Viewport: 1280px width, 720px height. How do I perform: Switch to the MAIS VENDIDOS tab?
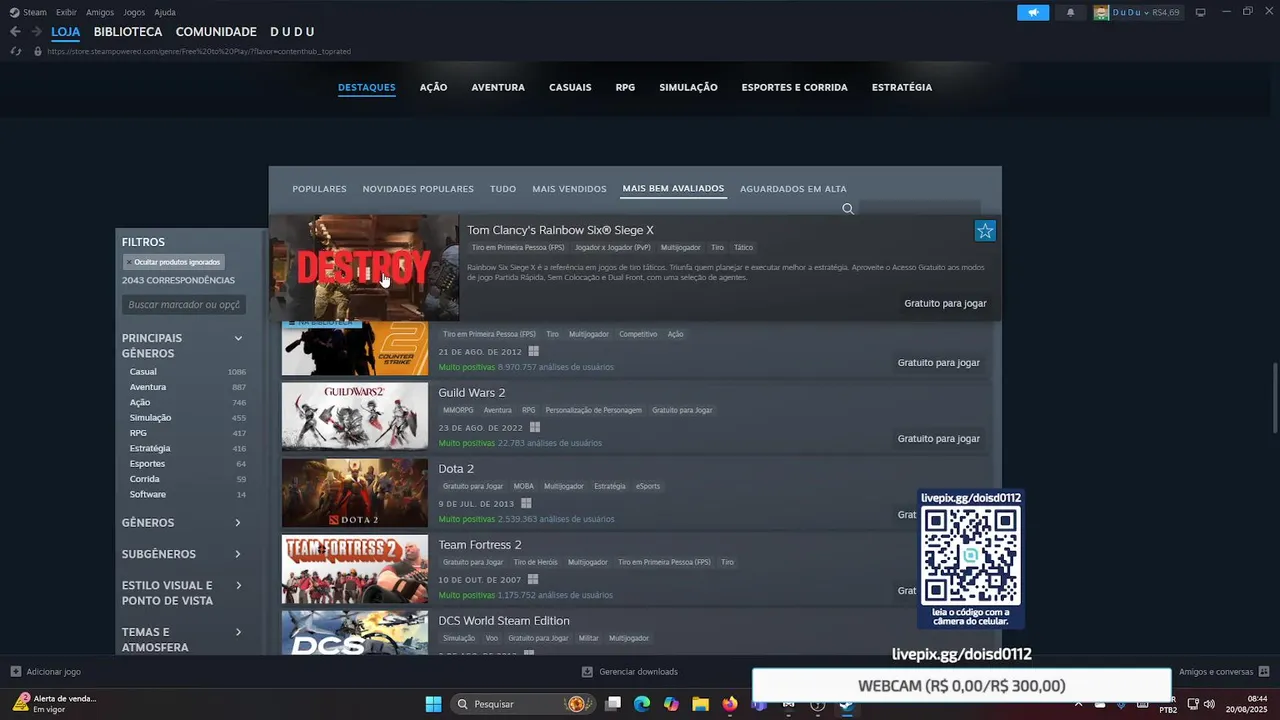[569, 189]
